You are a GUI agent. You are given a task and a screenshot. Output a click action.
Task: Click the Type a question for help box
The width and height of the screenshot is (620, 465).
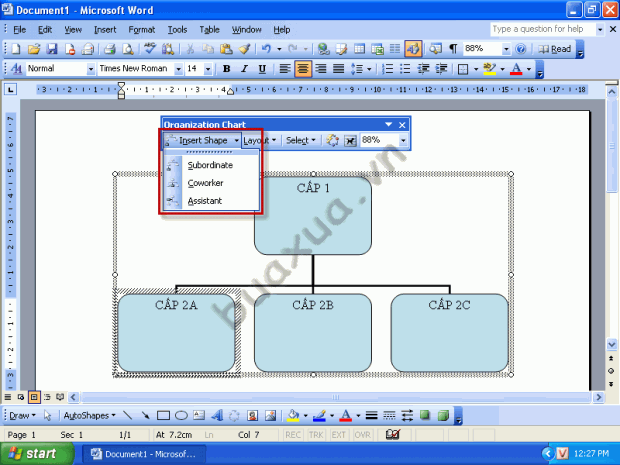coord(543,29)
